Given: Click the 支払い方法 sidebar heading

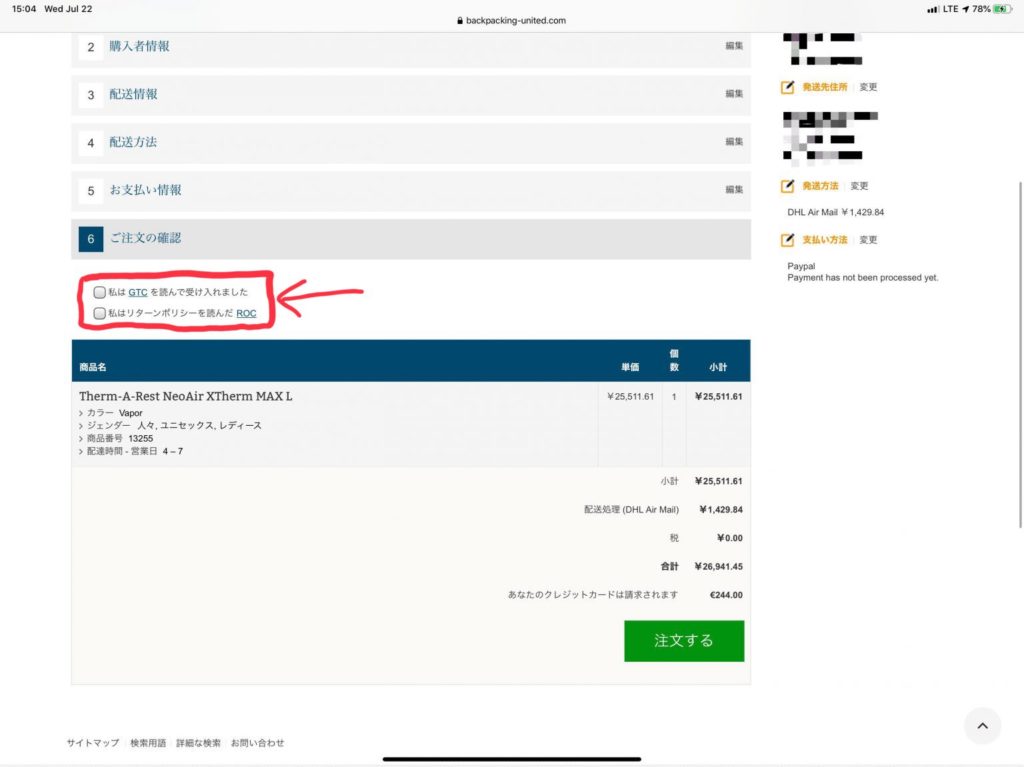Looking at the screenshot, I should 824,240.
